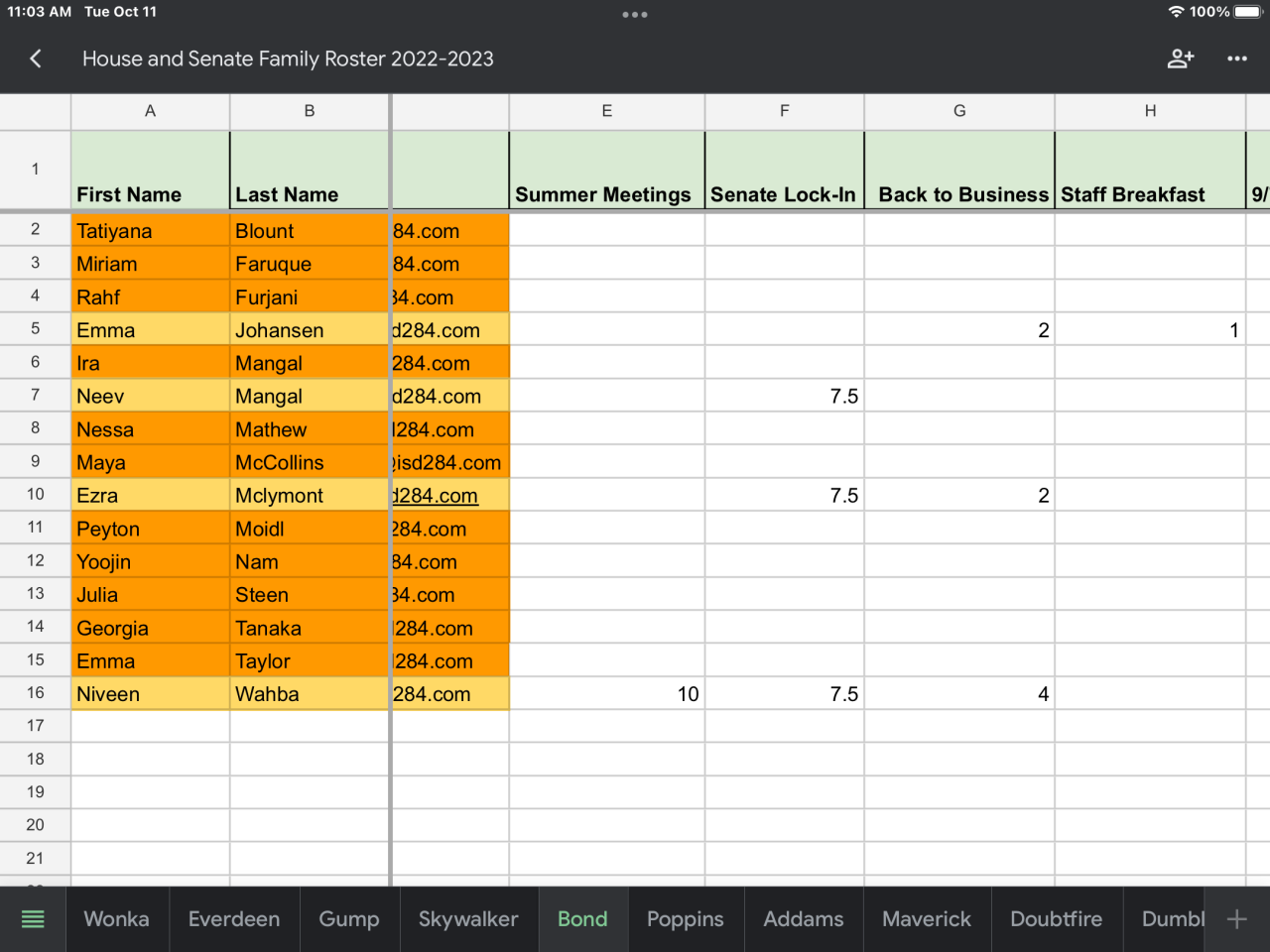
Task: Select the Rahf first name cell
Action: coord(150,297)
